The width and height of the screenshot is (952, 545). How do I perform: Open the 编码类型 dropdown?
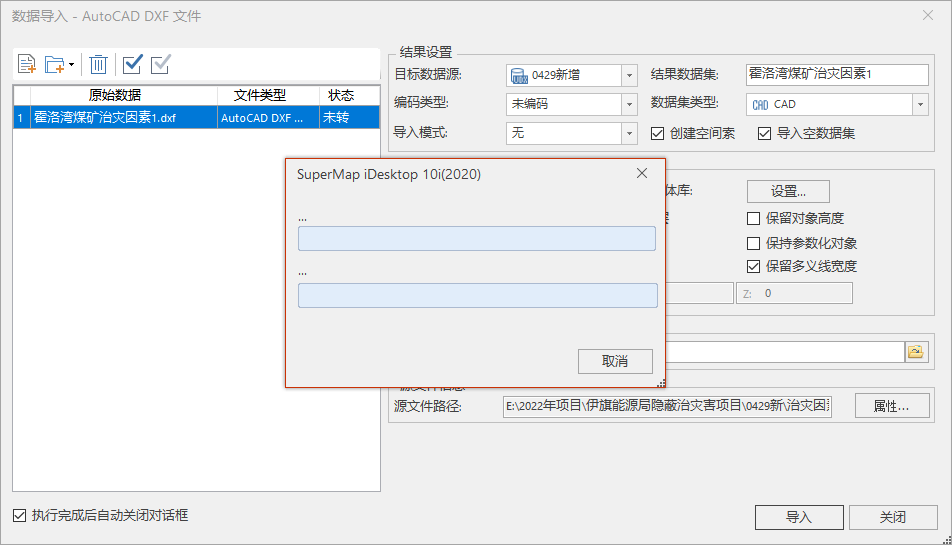pyautogui.click(x=630, y=104)
